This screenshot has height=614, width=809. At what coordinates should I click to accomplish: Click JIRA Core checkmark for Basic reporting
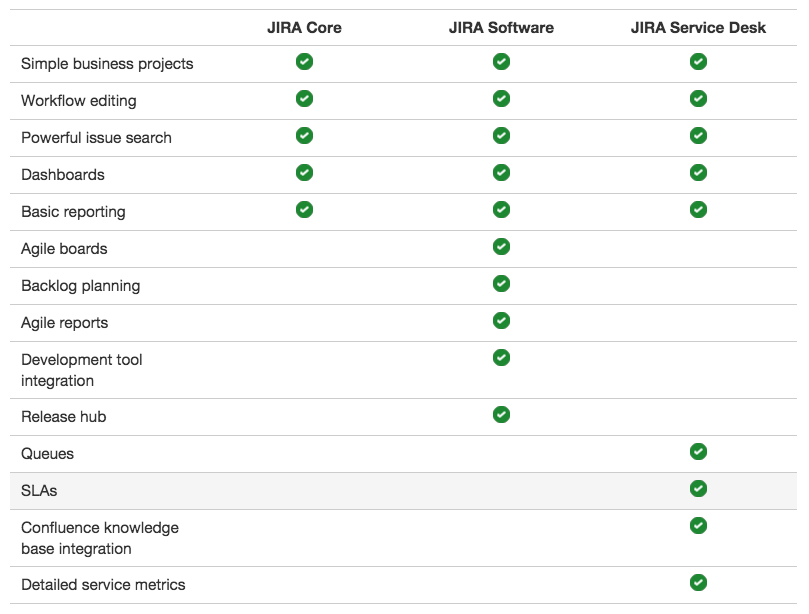(304, 210)
